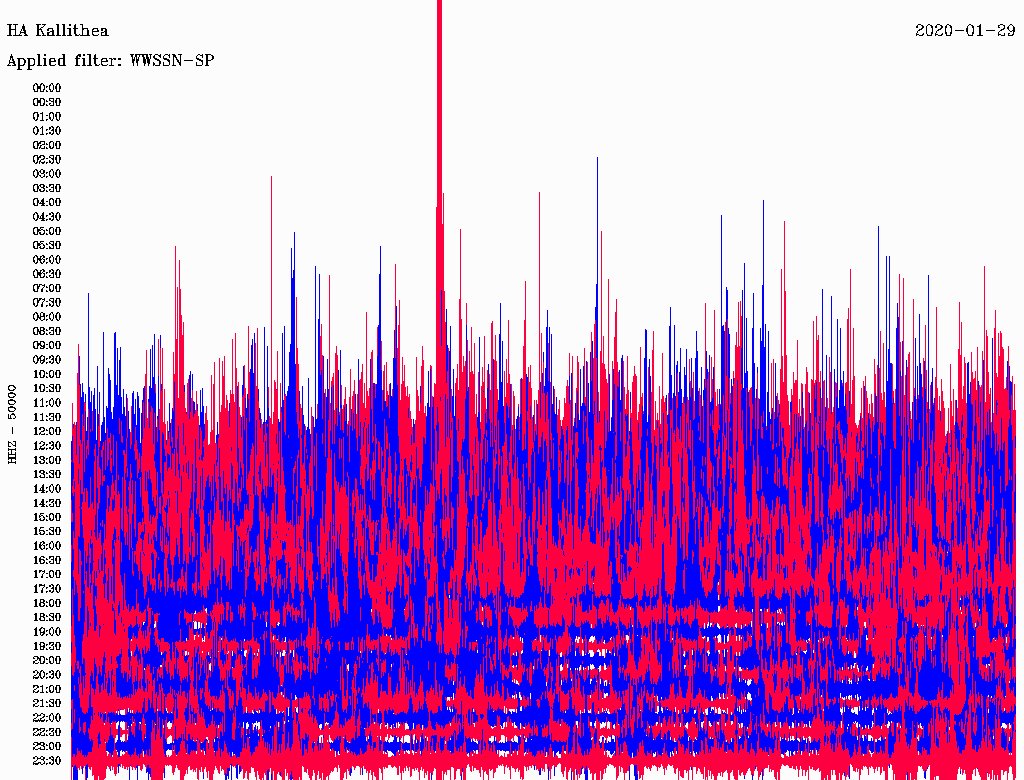Select the 04:30 time label

pos(47,217)
